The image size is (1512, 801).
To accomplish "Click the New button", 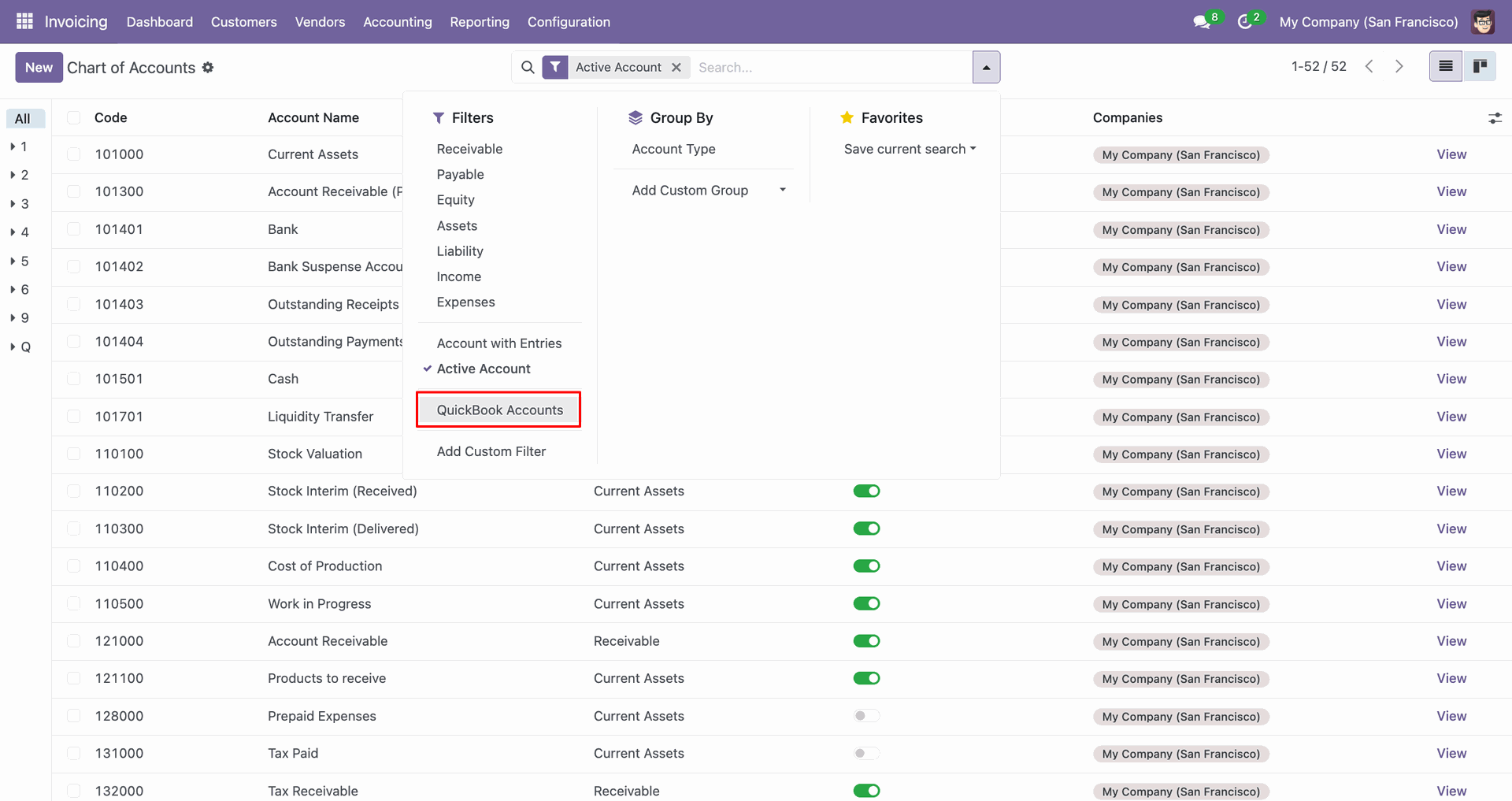I will pos(39,68).
